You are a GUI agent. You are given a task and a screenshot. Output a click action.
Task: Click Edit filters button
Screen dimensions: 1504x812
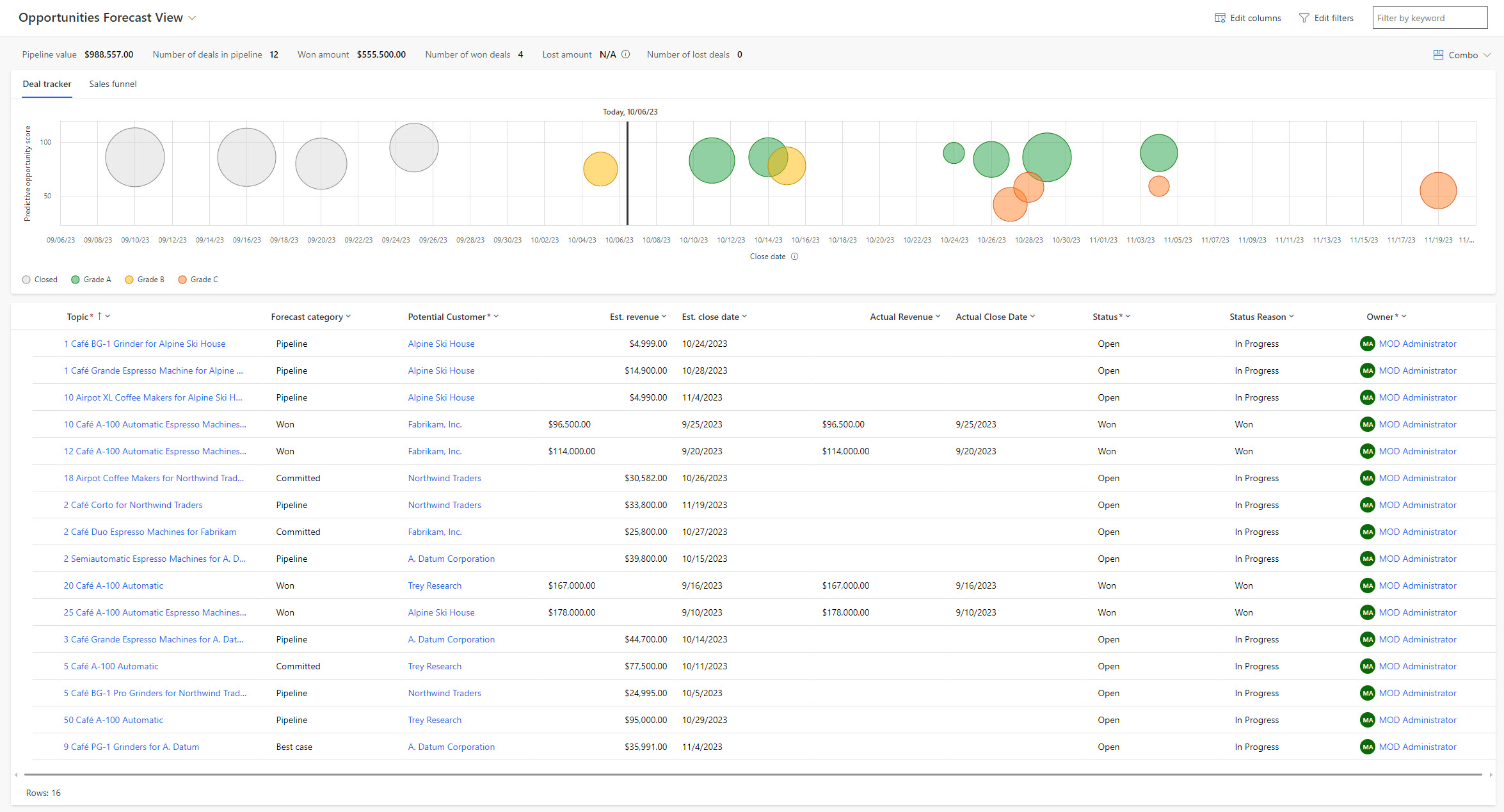pos(1326,18)
